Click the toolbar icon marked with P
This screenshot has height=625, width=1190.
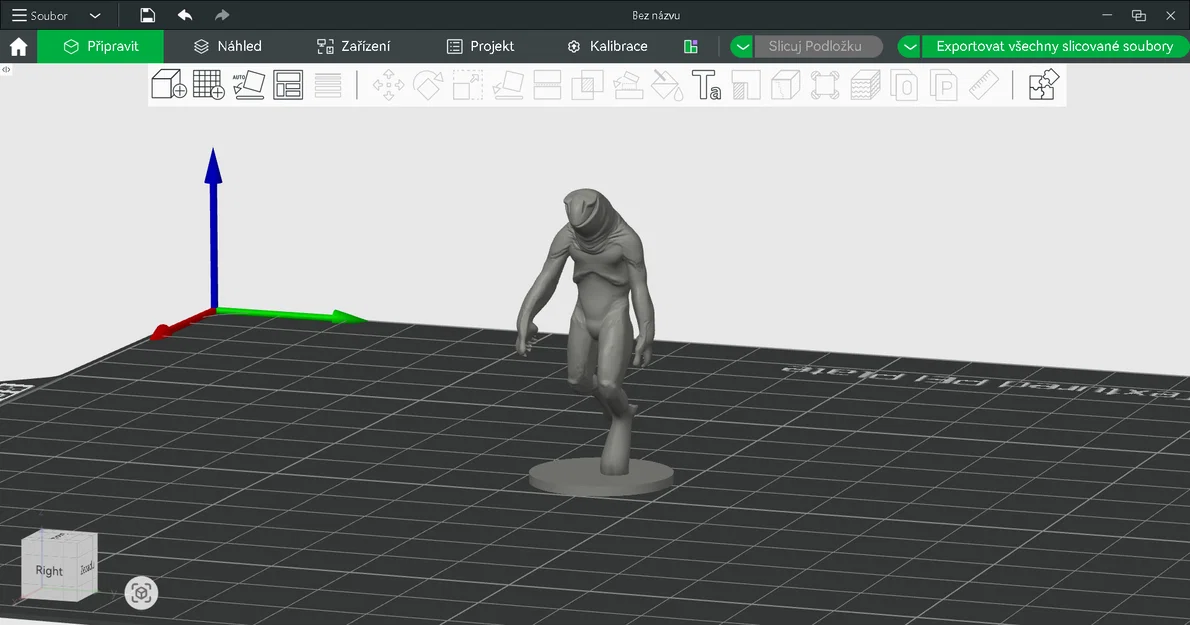[x=944, y=85]
